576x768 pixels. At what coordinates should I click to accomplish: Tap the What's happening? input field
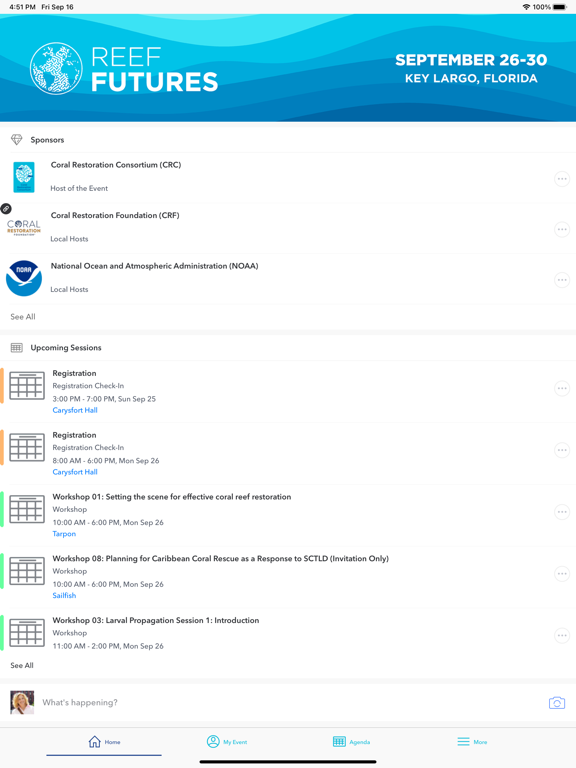point(289,702)
